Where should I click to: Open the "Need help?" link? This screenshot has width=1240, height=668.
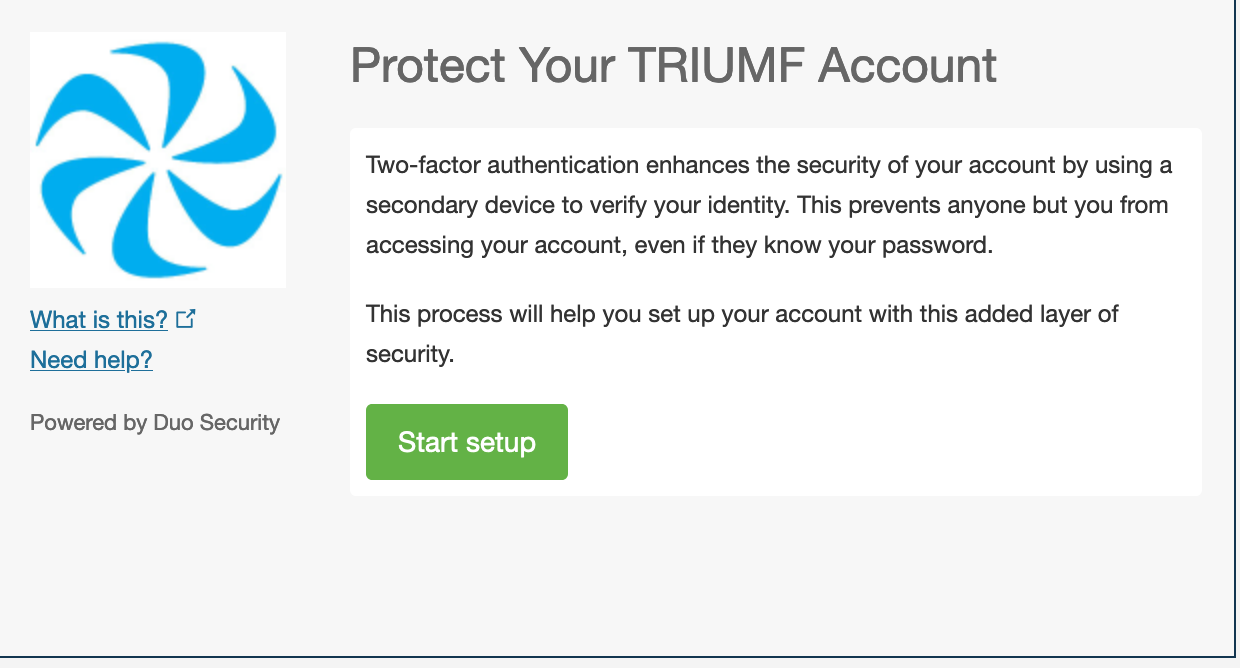tap(91, 360)
